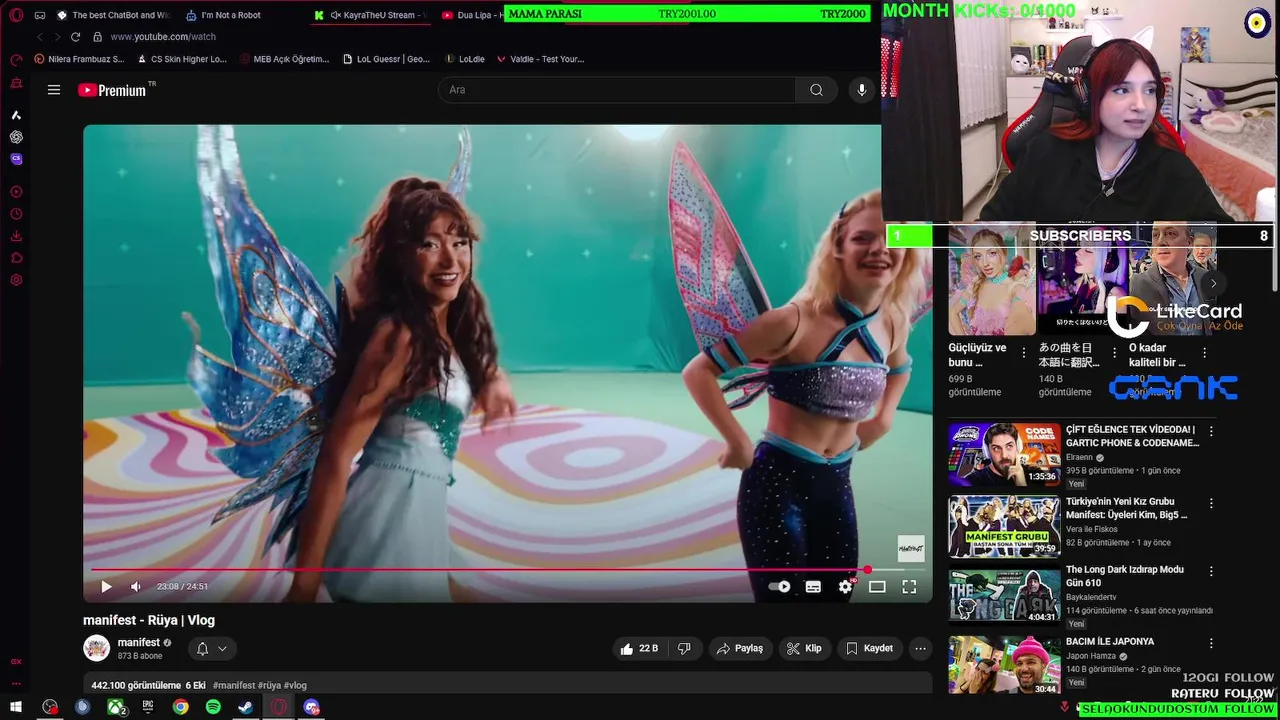Go back in browser history
1280x720 pixels.
click(40, 37)
